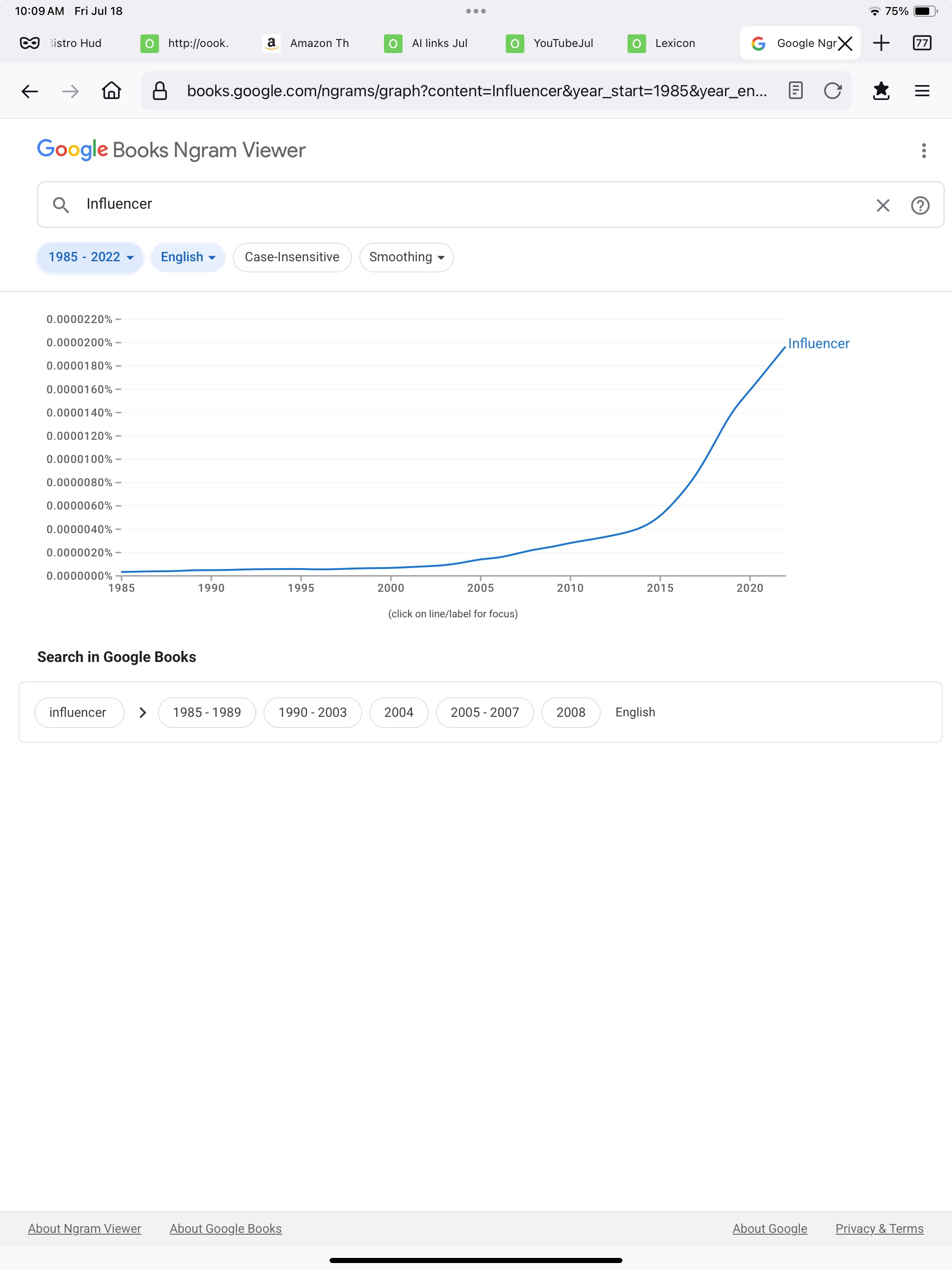
Task: Open the 1985 - 2022 year range dropdown
Action: (90, 257)
